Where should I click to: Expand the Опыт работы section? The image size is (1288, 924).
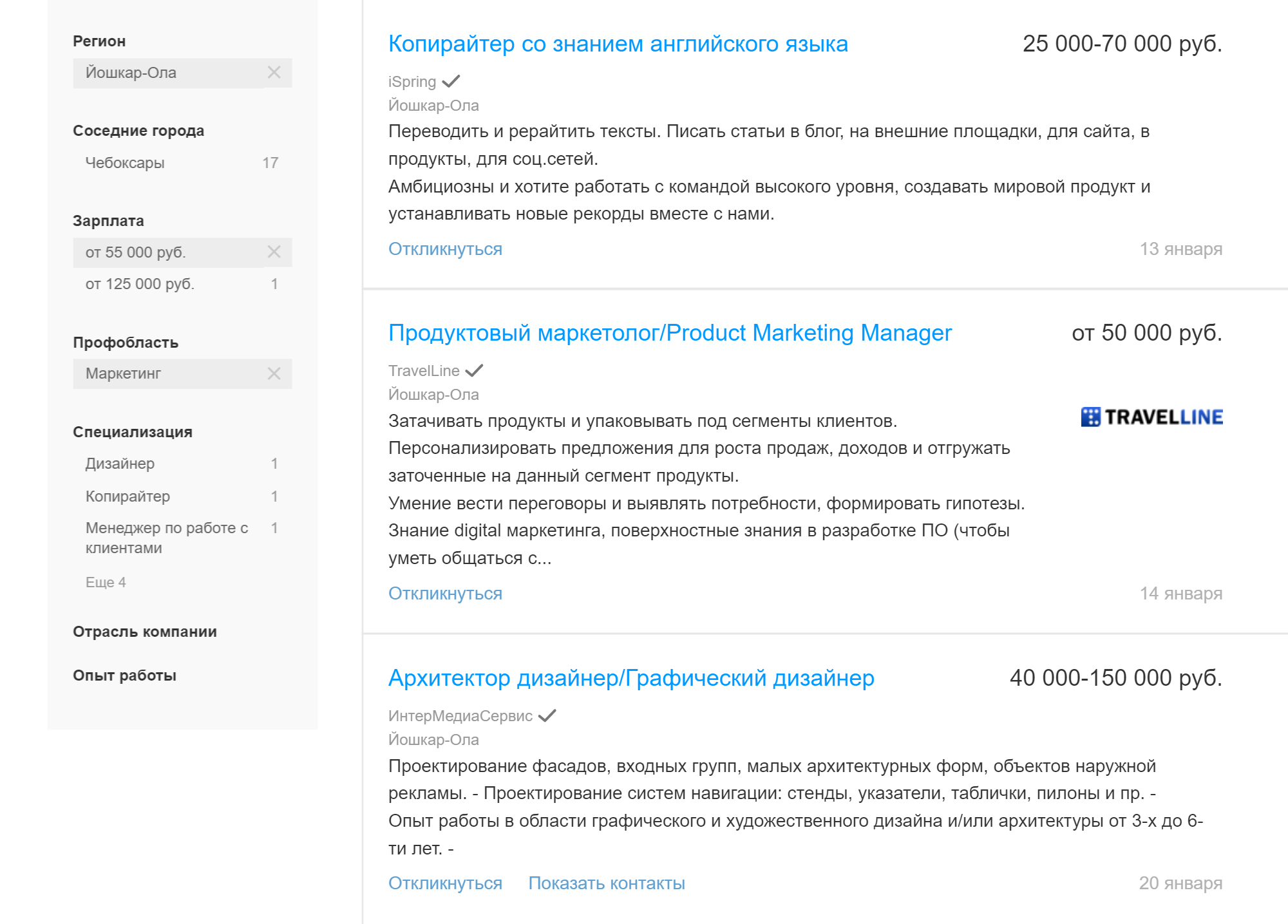(125, 675)
